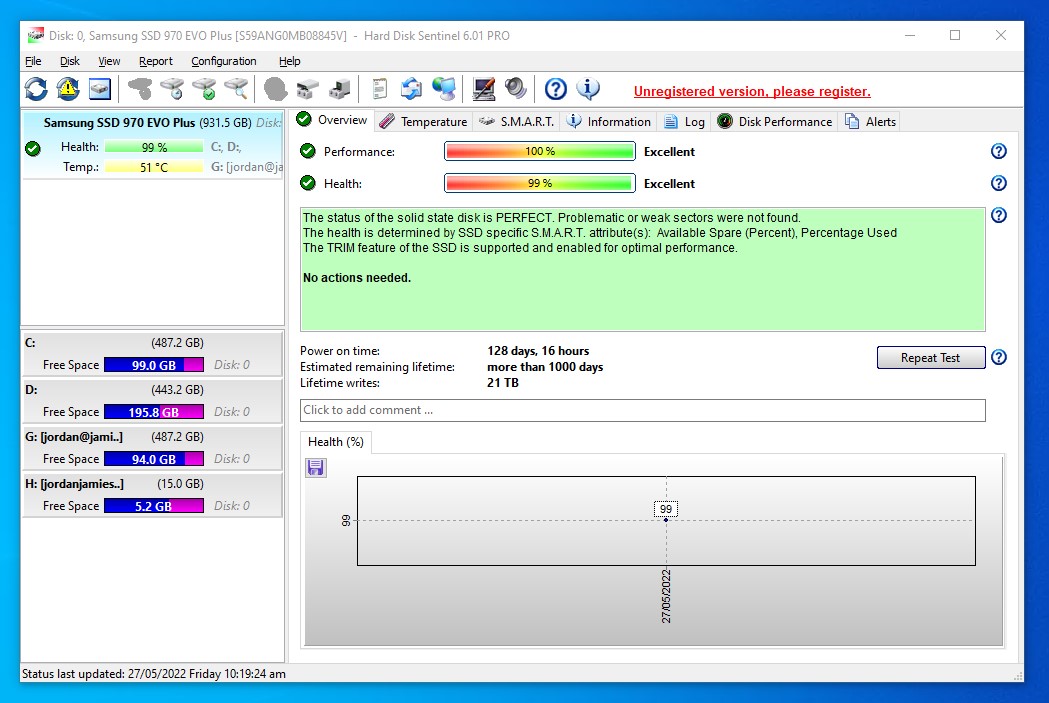This screenshot has height=703, width=1049.
Task: Open the Configuration menu
Action: pos(224,61)
